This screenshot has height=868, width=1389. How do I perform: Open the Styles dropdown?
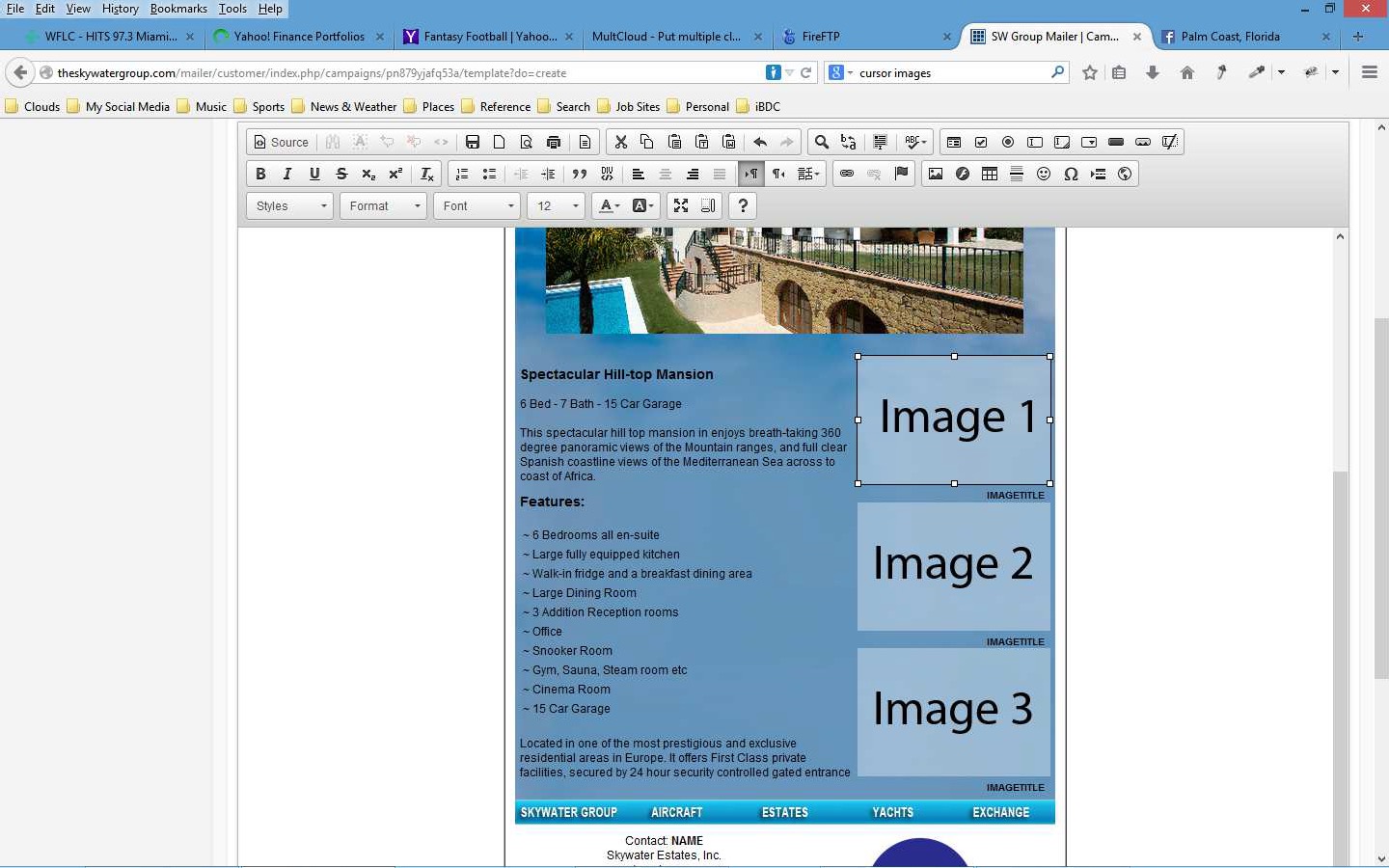click(x=290, y=205)
